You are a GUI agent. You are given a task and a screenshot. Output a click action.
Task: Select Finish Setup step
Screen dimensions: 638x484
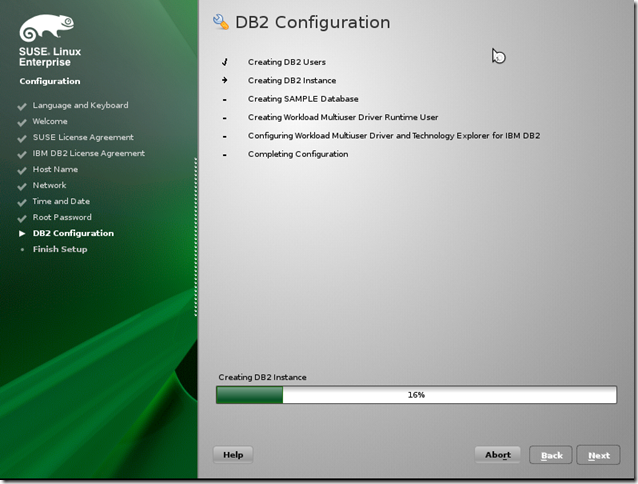60,249
